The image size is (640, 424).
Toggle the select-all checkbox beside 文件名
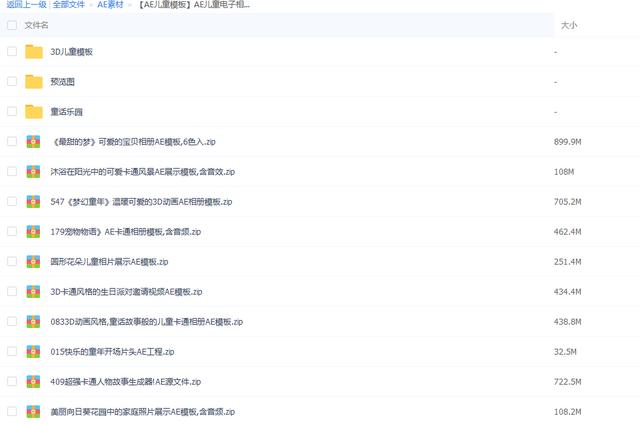[12, 25]
